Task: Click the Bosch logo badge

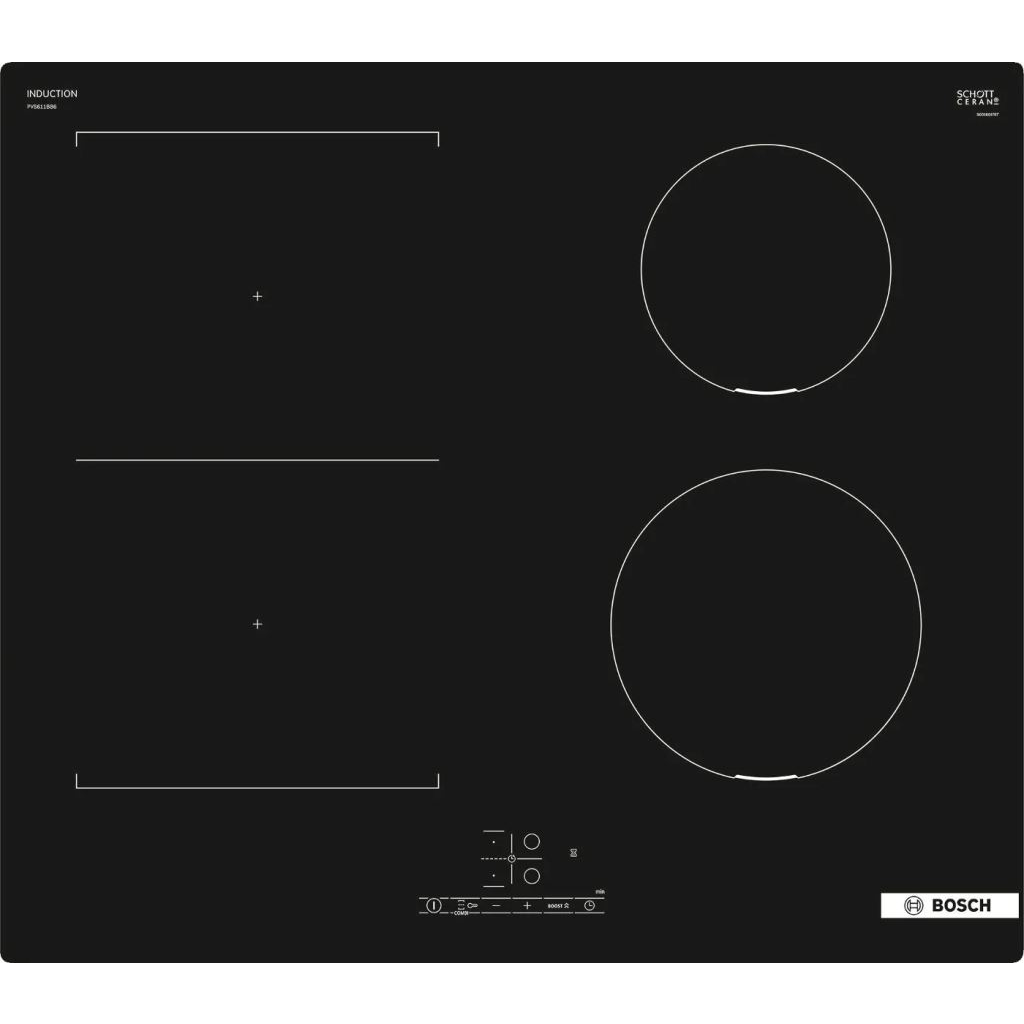Action: (x=949, y=905)
